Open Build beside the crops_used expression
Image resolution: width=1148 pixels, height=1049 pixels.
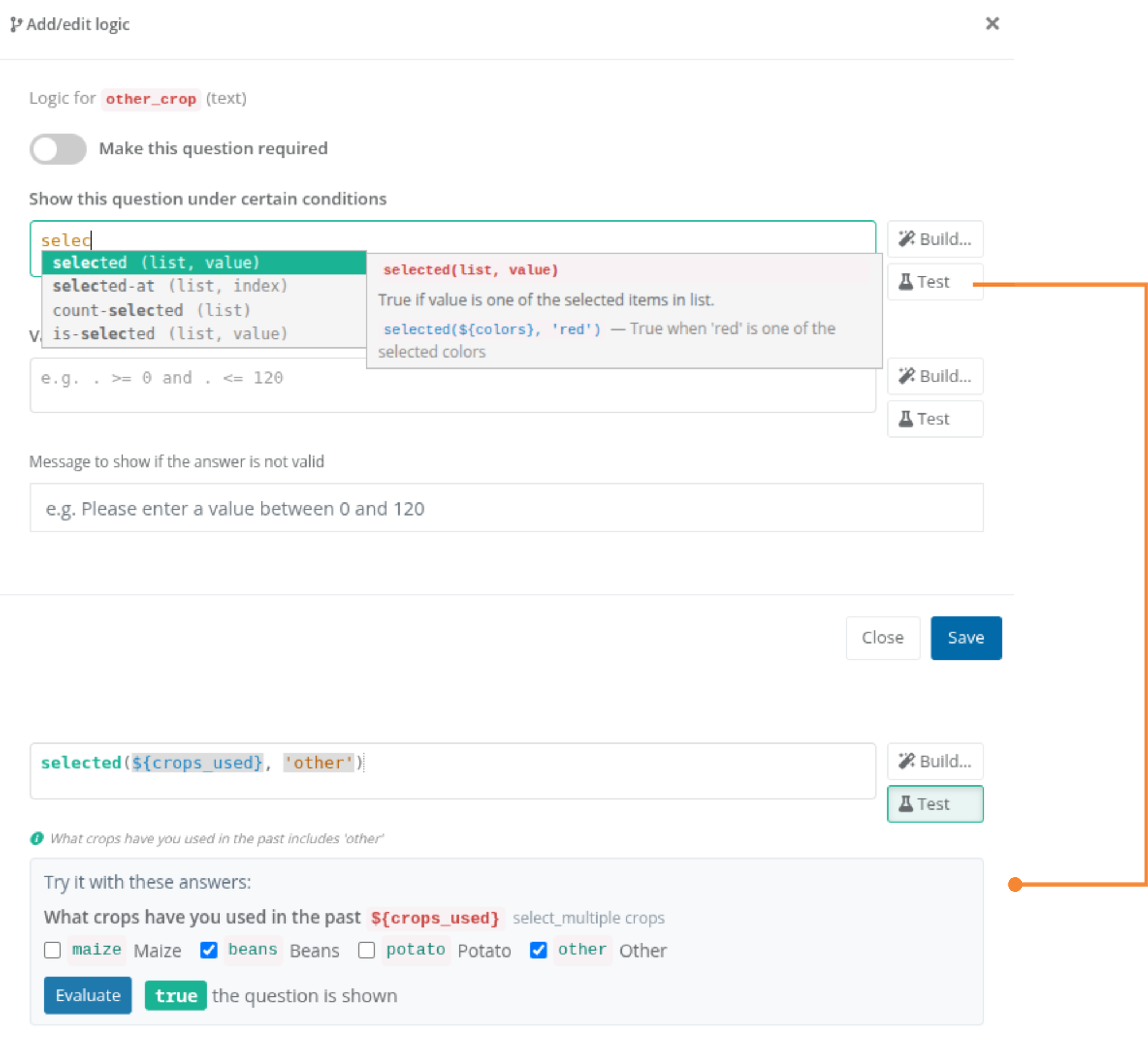(934, 761)
